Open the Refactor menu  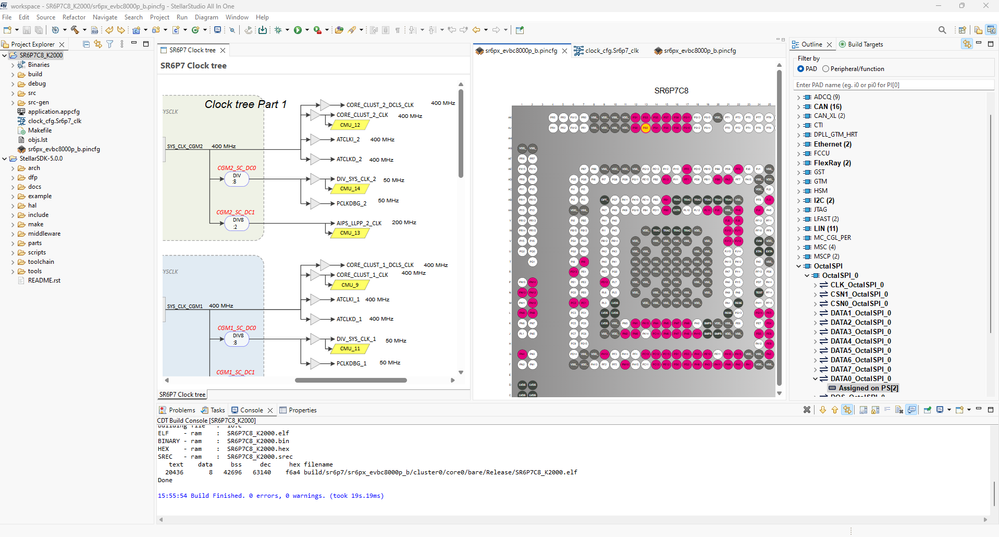tap(74, 17)
